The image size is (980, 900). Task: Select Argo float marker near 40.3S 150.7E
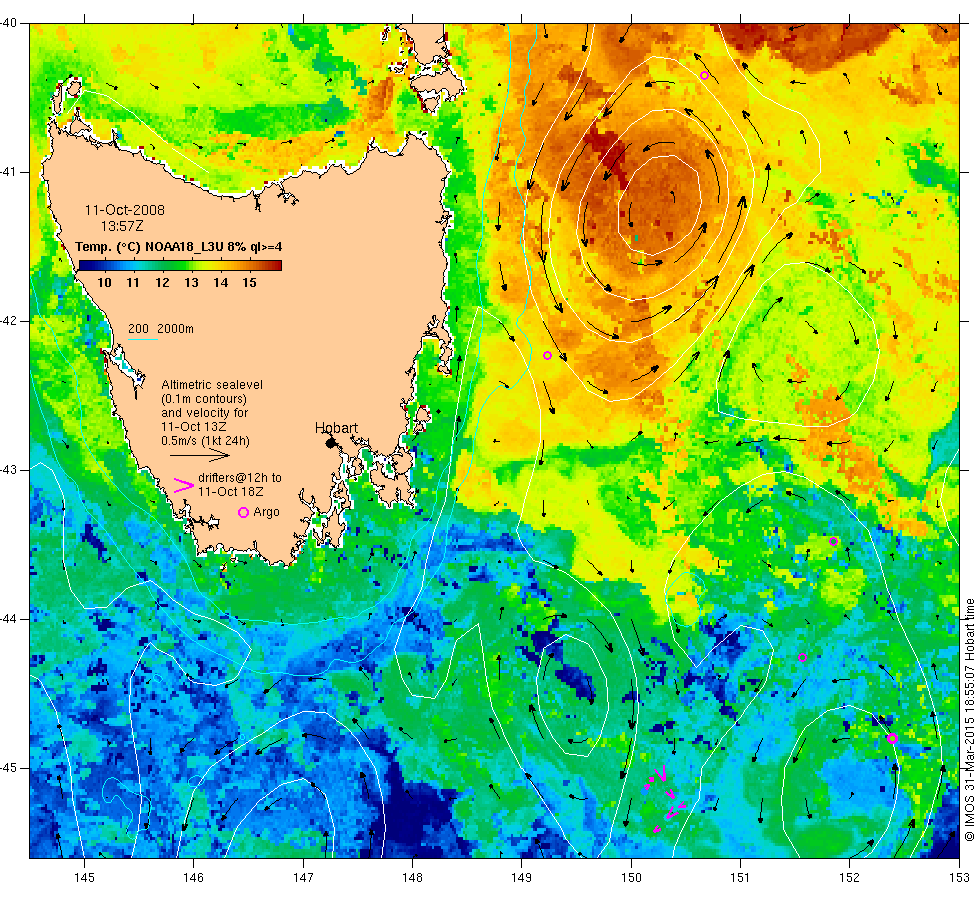pyautogui.click(x=704, y=76)
